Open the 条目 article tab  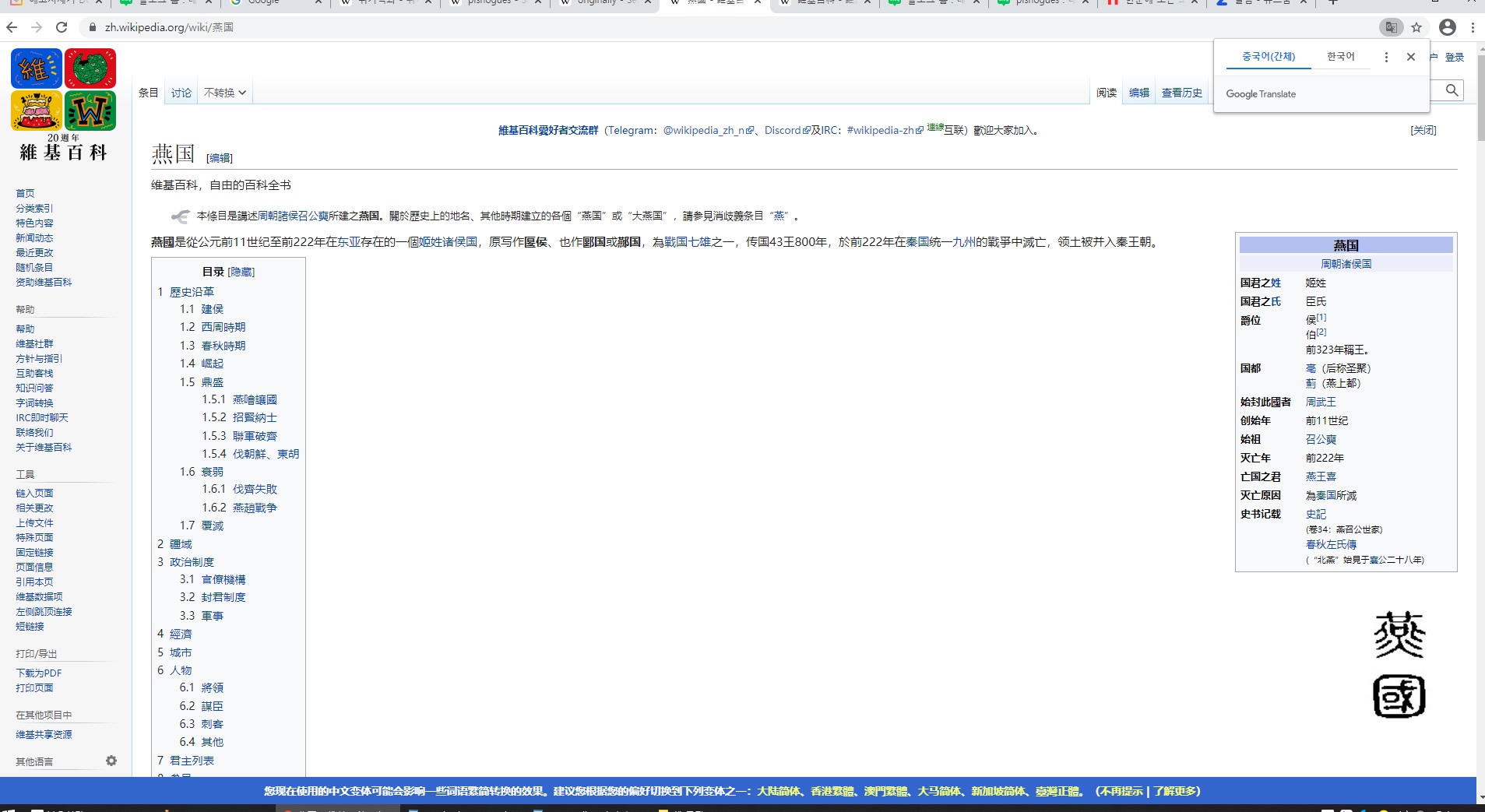[149, 93]
